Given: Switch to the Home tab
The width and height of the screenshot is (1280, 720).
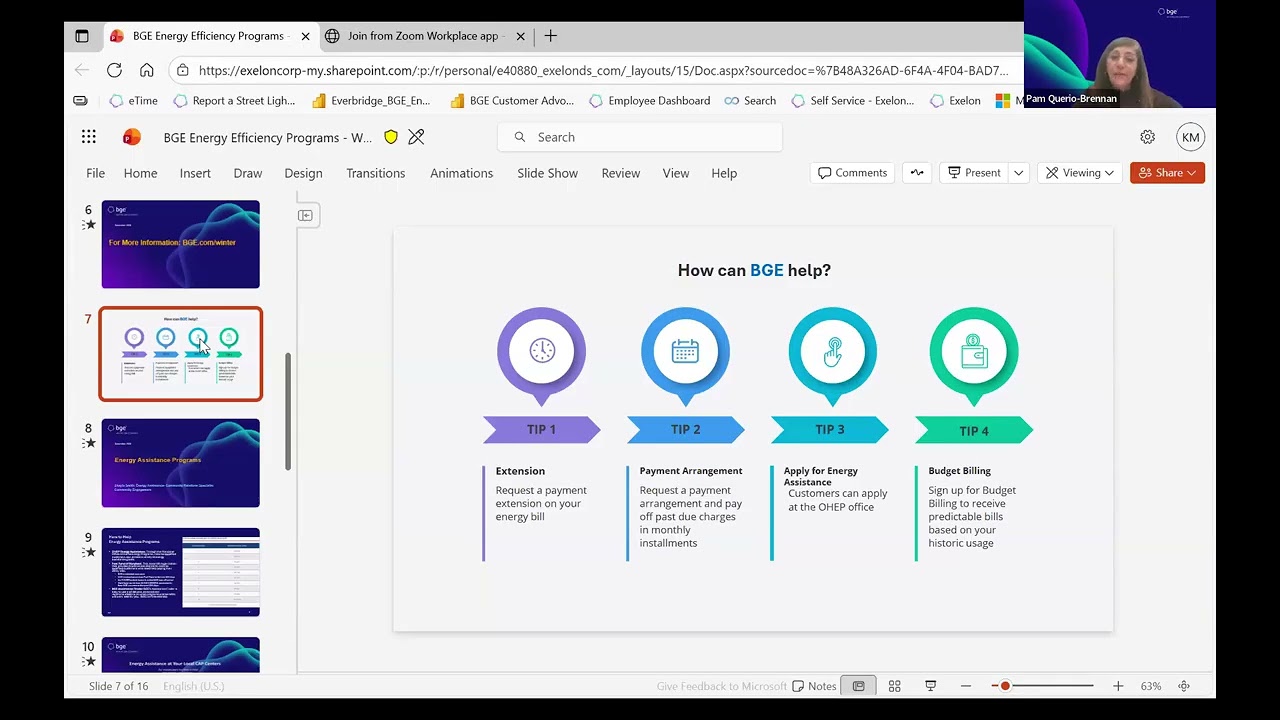Looking at the screenshot, I should point(140,173).
